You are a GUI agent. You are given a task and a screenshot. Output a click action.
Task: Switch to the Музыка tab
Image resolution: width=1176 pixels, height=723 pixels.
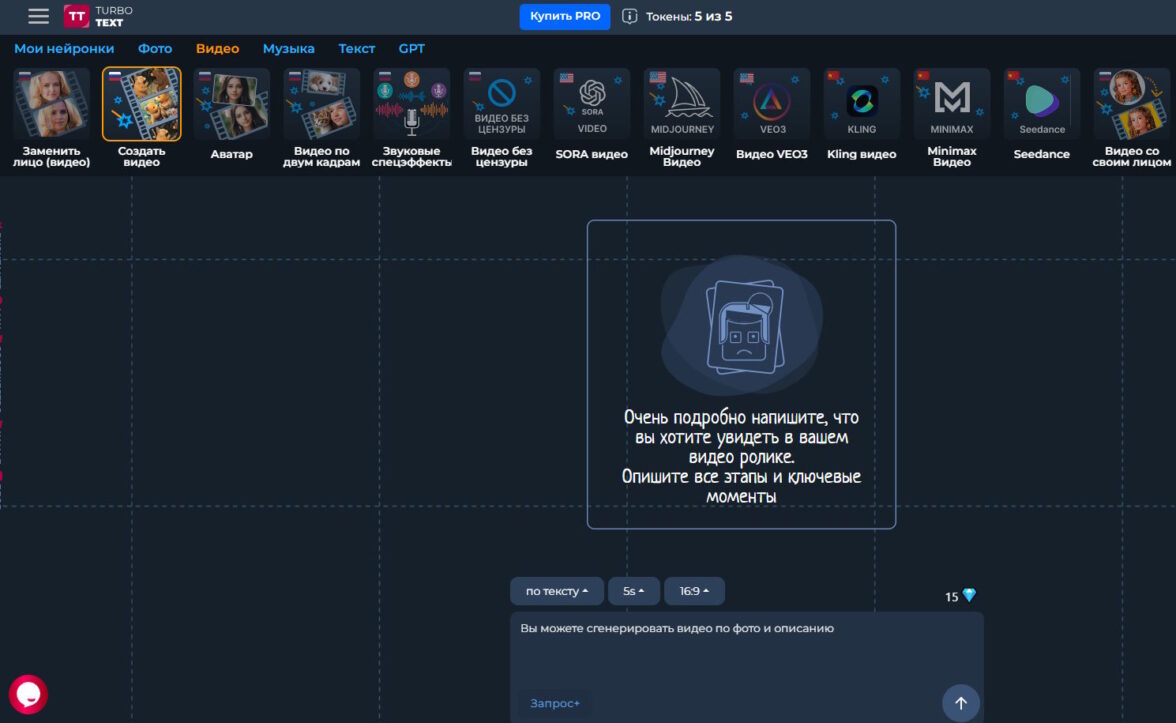tap(288, 48)
